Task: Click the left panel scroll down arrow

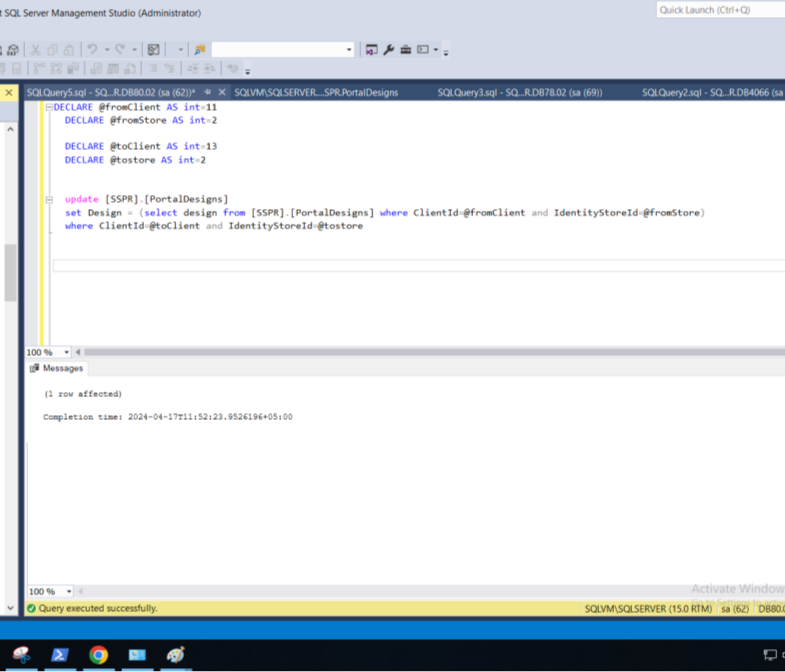Action: pyautogui.click(x=11, y=608)
